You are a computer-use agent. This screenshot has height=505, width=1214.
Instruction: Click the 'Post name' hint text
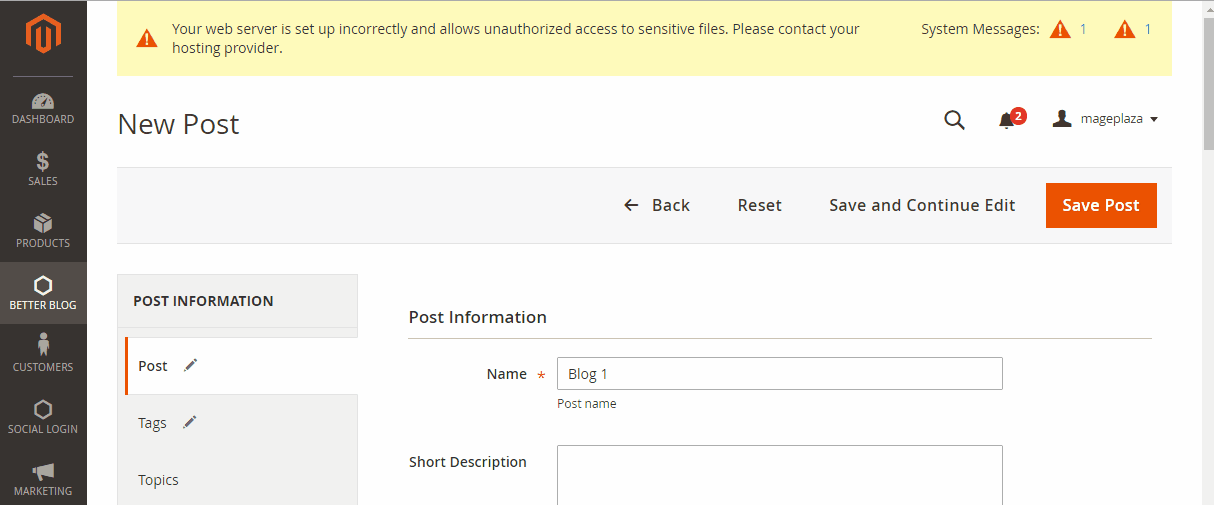(587, 404)
